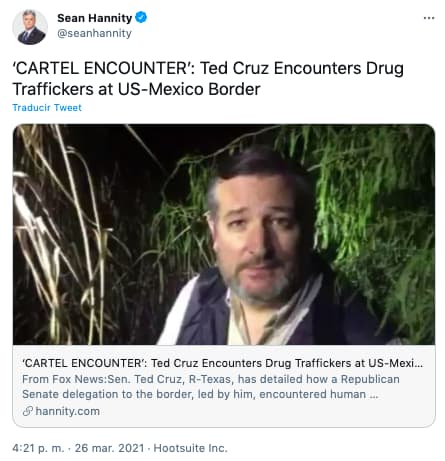Click the Sean Hannity display name
The height and width of the screenshot is (461, 445).
click(x=95, y=18)
